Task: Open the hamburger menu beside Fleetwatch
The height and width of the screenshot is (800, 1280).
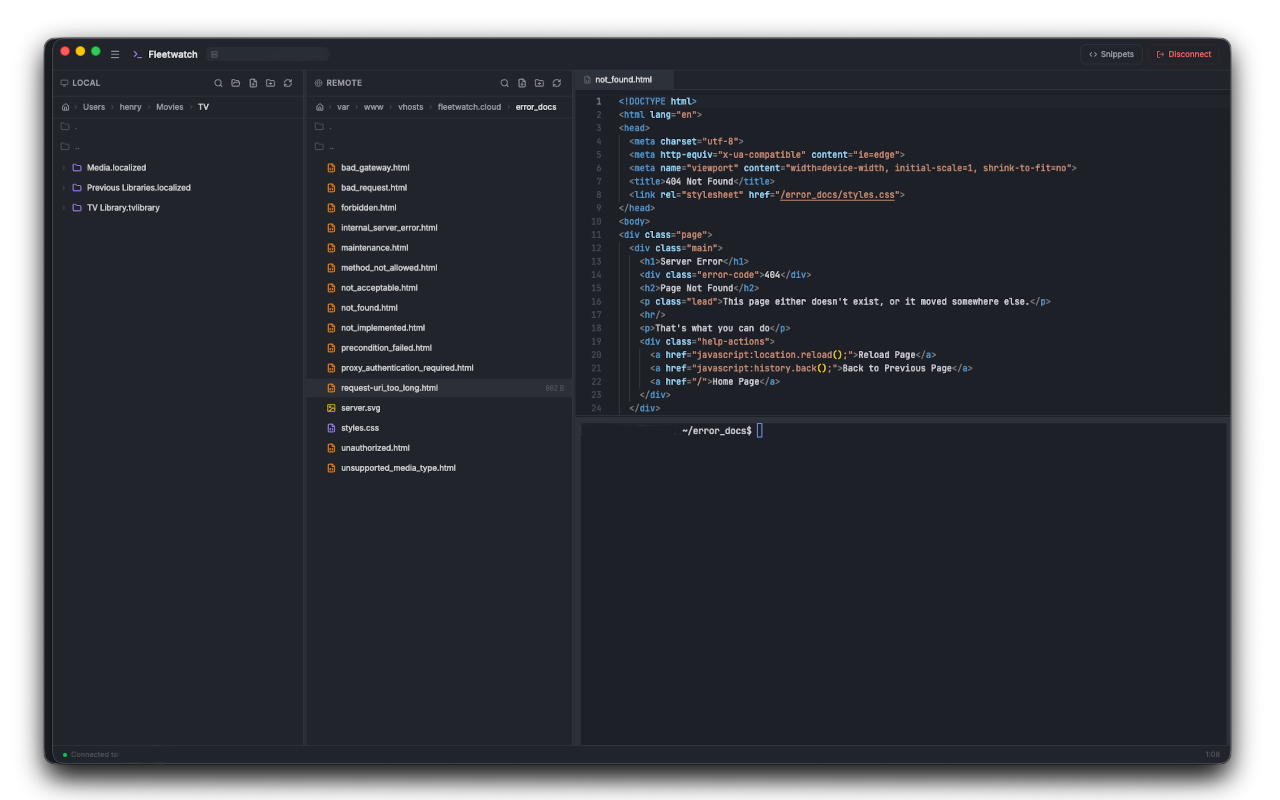Action: (115, 54)
